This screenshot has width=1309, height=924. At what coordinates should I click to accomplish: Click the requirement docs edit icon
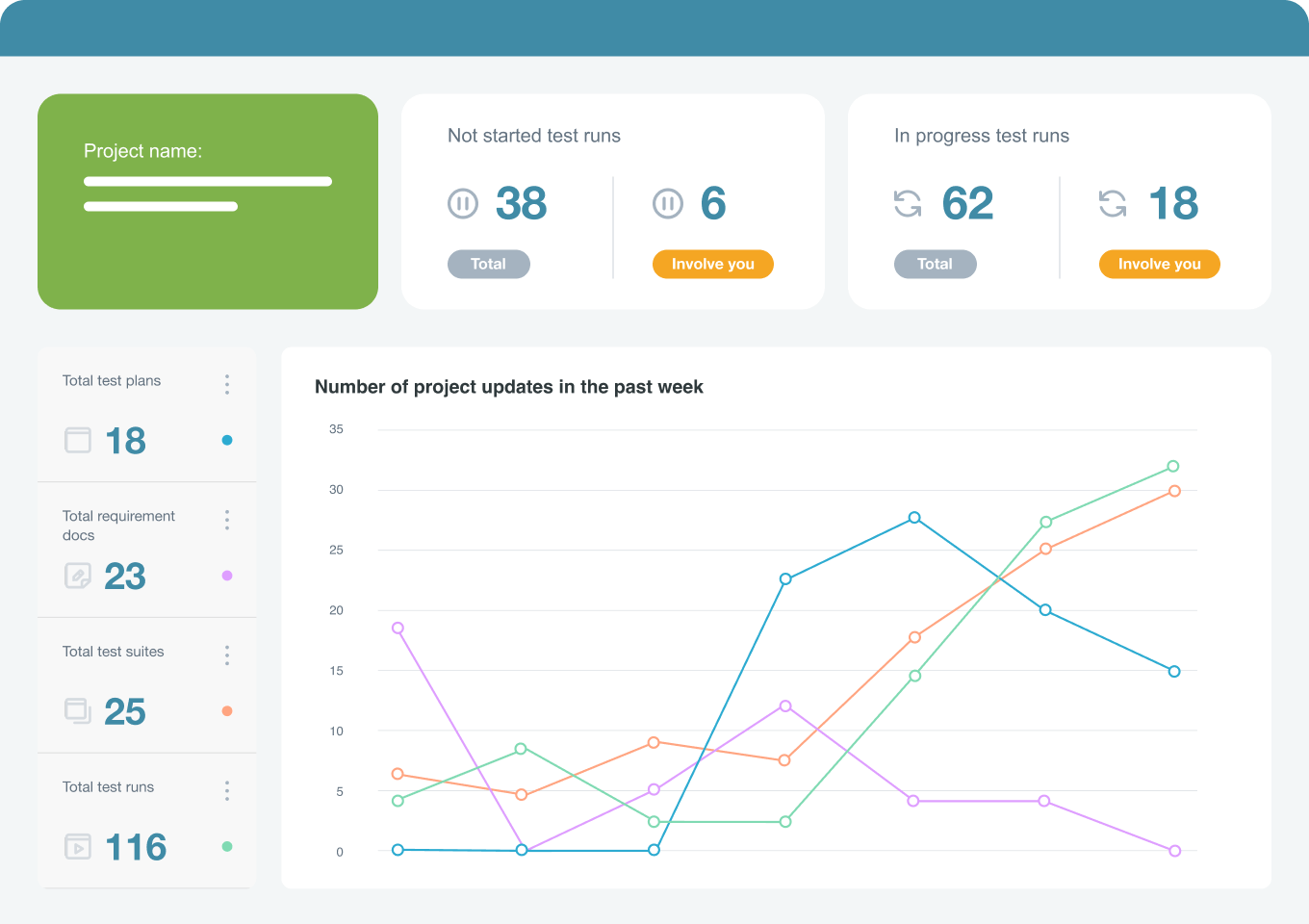click(78, 576)
